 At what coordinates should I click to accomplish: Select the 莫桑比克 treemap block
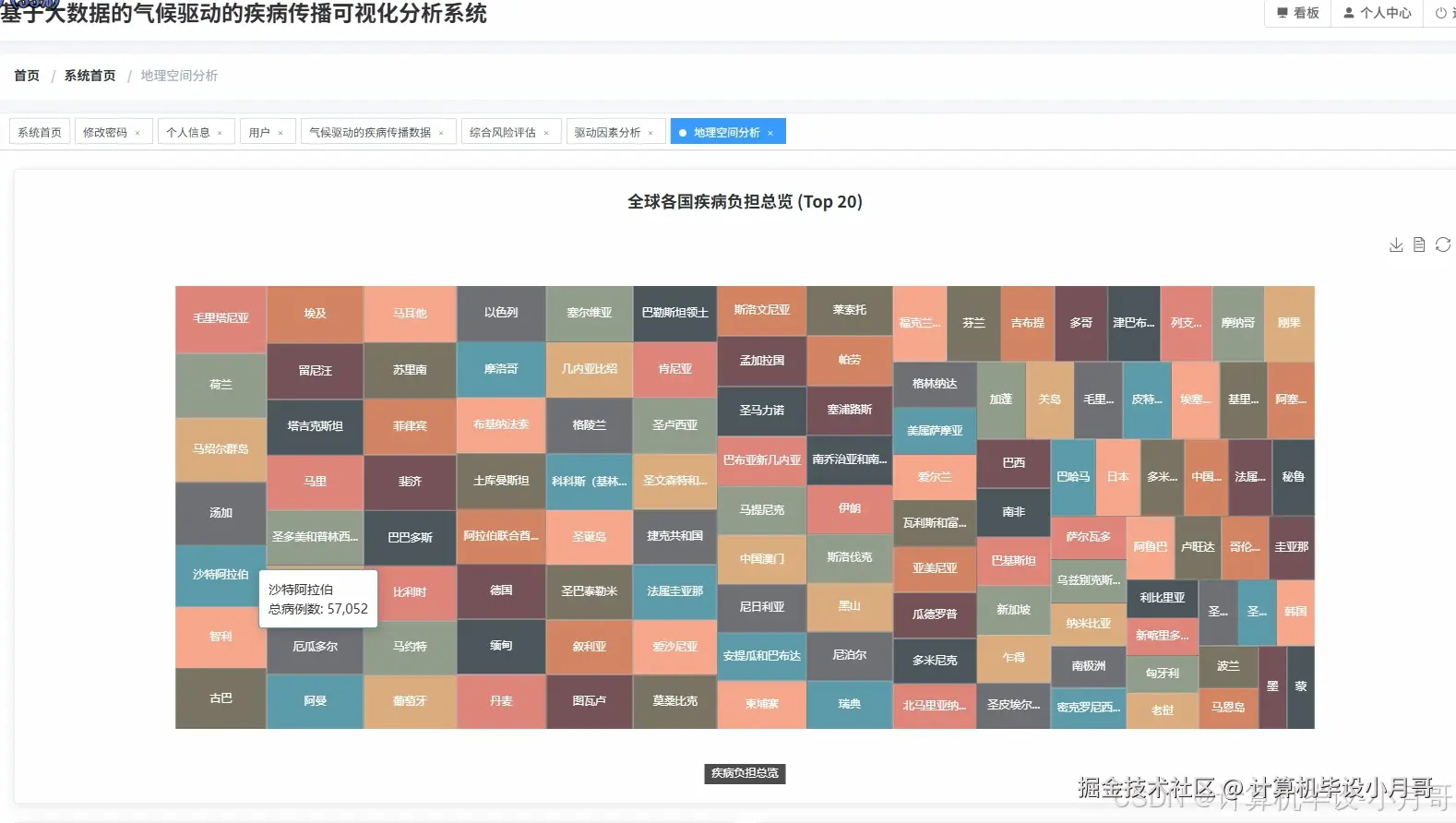675,701
